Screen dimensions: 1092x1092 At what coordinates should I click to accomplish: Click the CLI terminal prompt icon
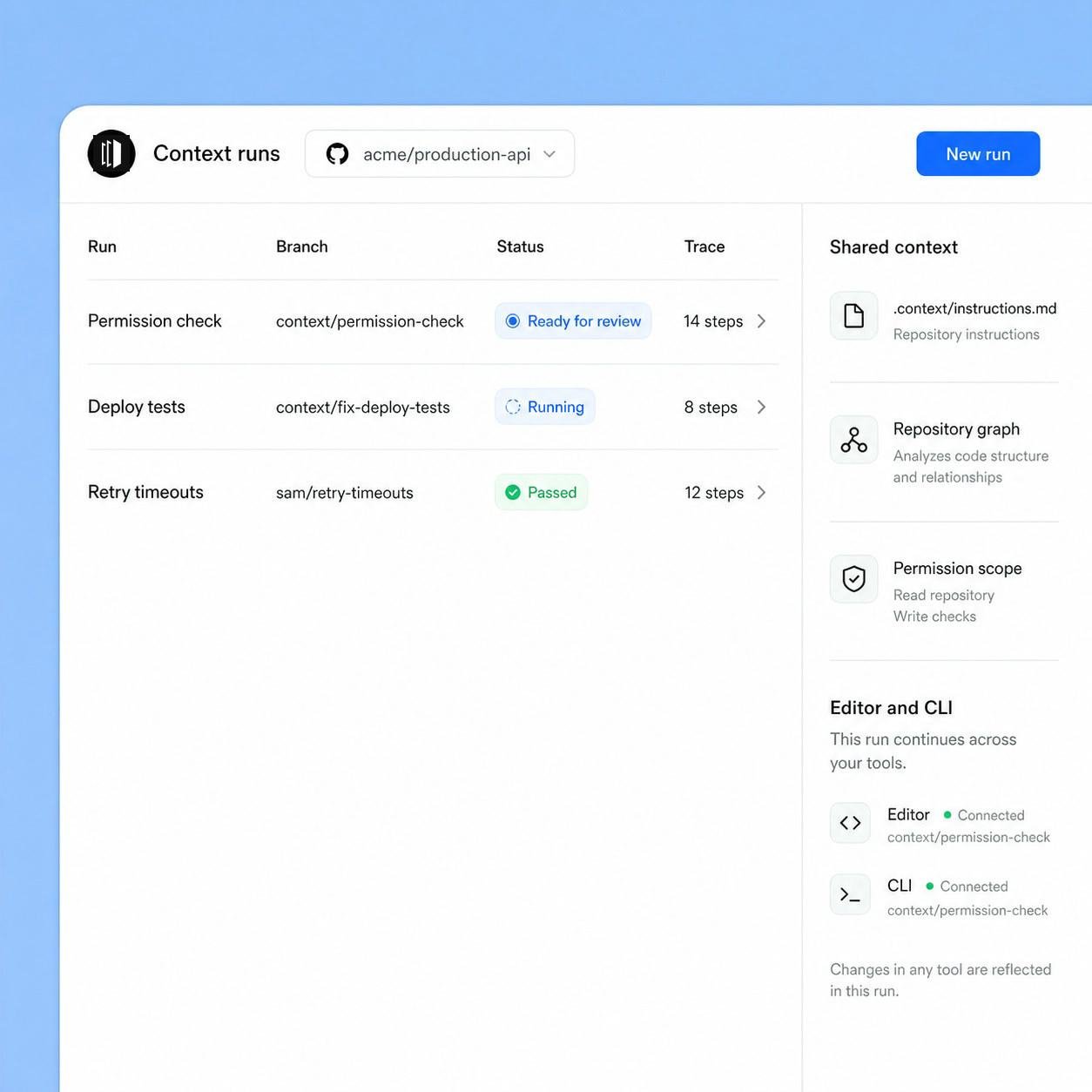pyautogui.click(x=851, y=894)
